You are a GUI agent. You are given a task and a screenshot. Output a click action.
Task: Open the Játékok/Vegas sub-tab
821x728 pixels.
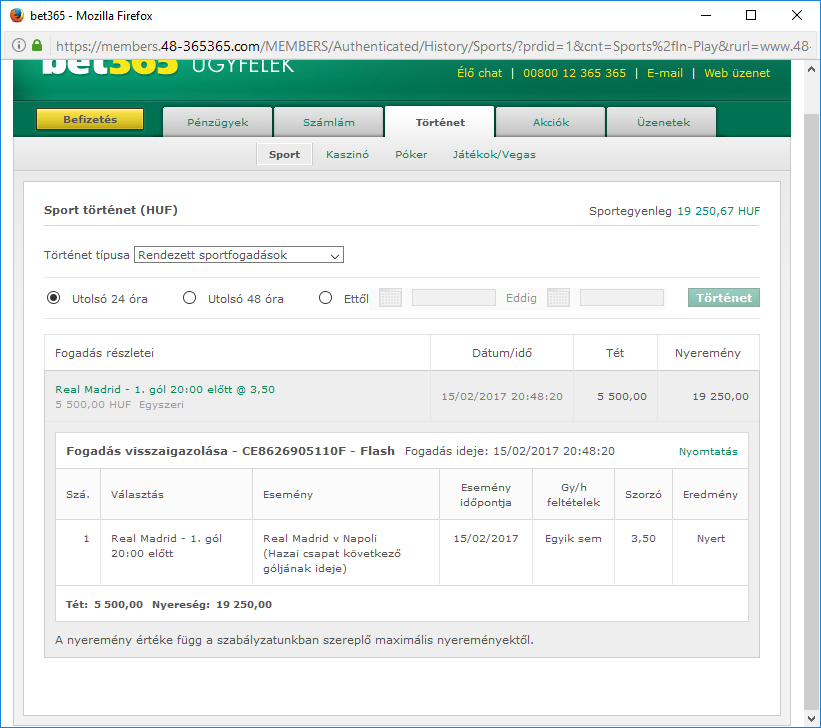[x=494, y=155]
